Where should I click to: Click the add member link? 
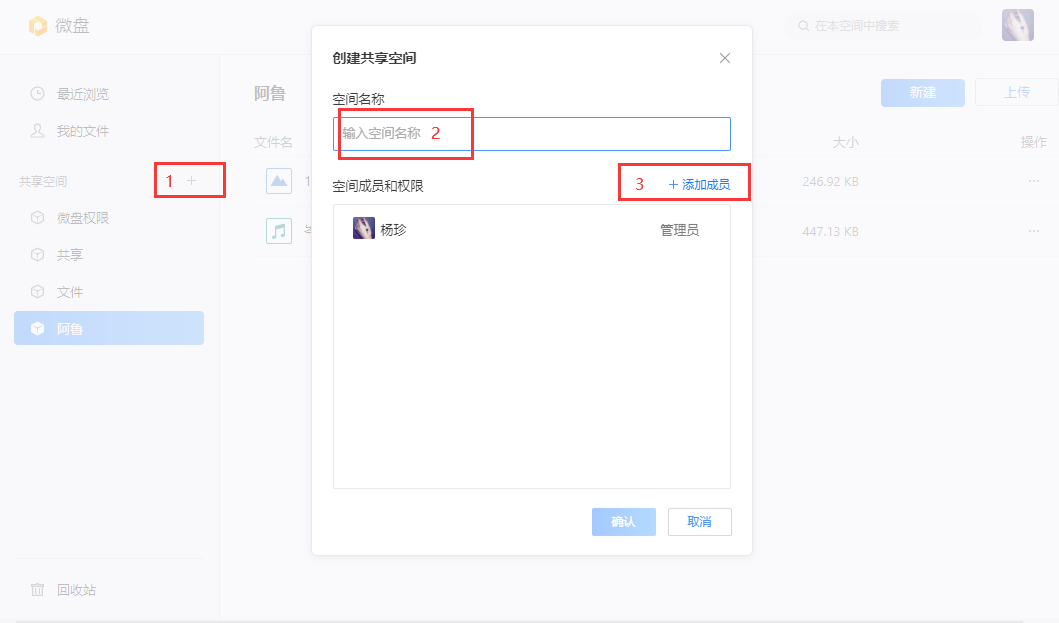pos(699,185)
